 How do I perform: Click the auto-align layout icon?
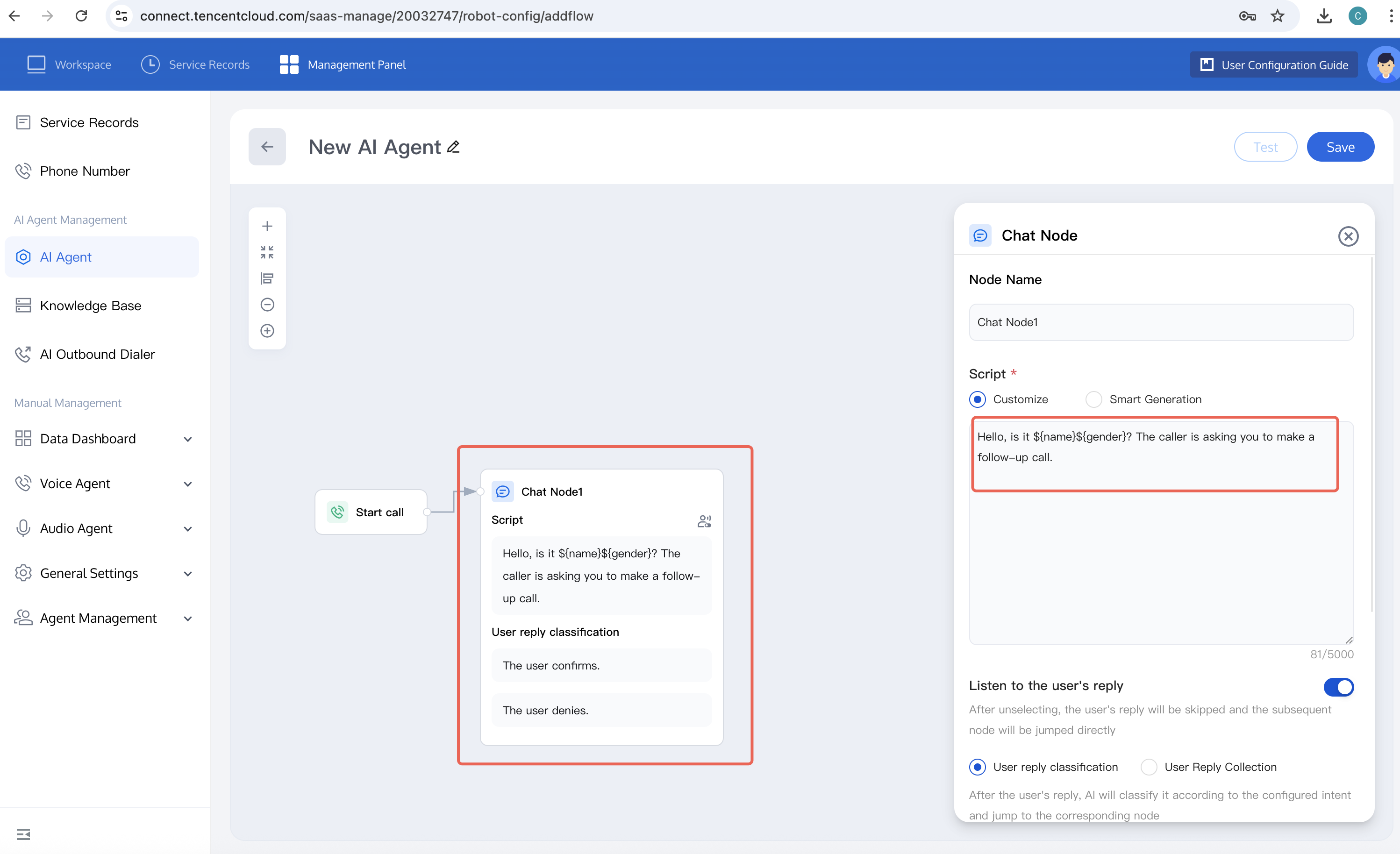click(x=267, y=278)
